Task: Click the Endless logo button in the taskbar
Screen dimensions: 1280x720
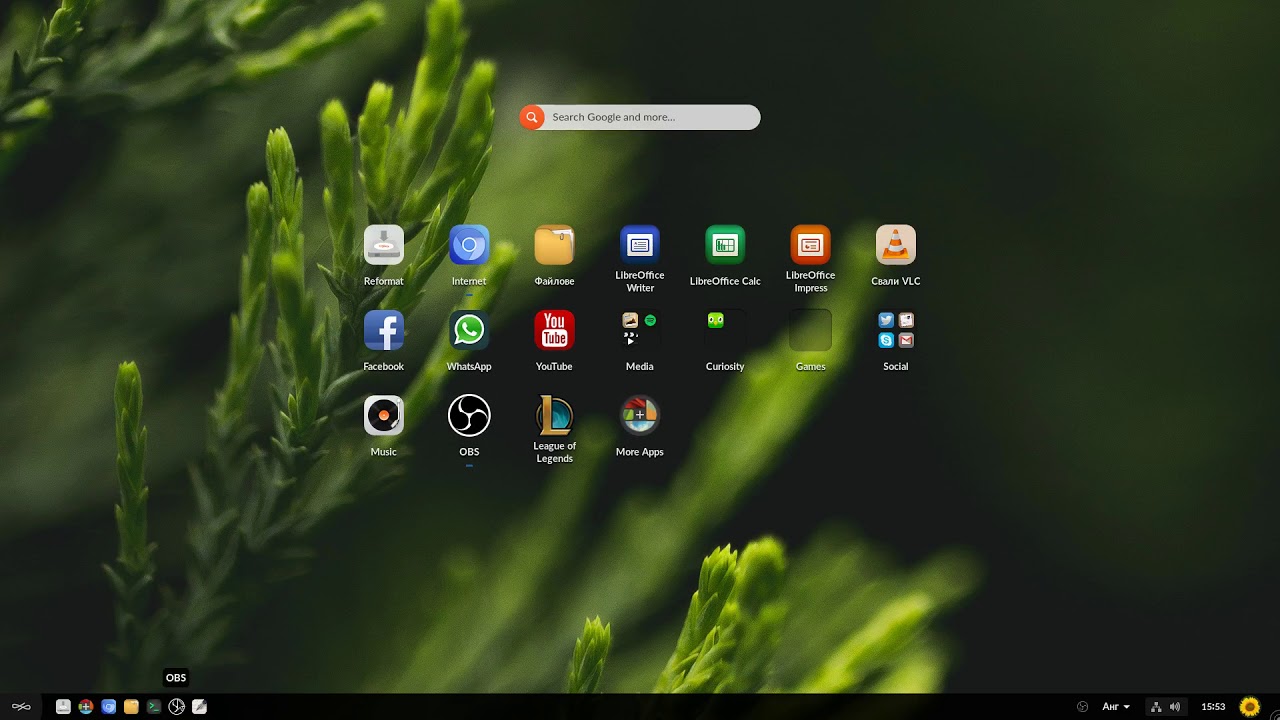Action: [21, 707]
